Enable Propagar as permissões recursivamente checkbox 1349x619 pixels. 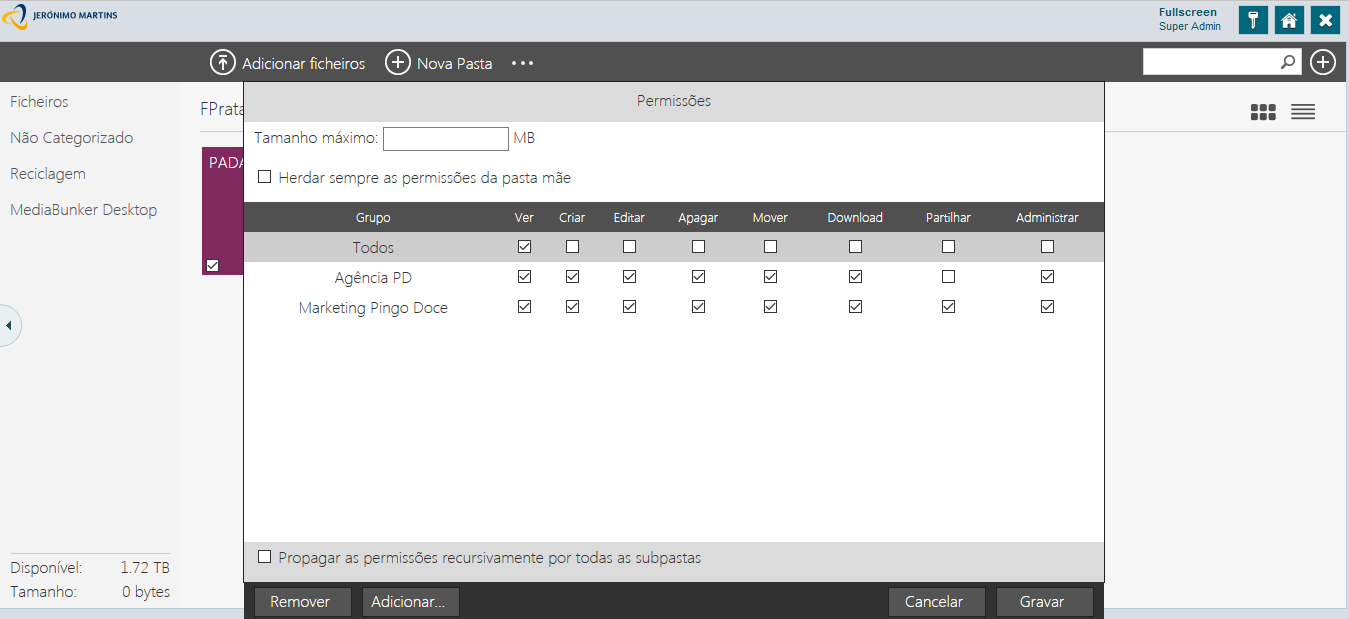pos(265,557)
